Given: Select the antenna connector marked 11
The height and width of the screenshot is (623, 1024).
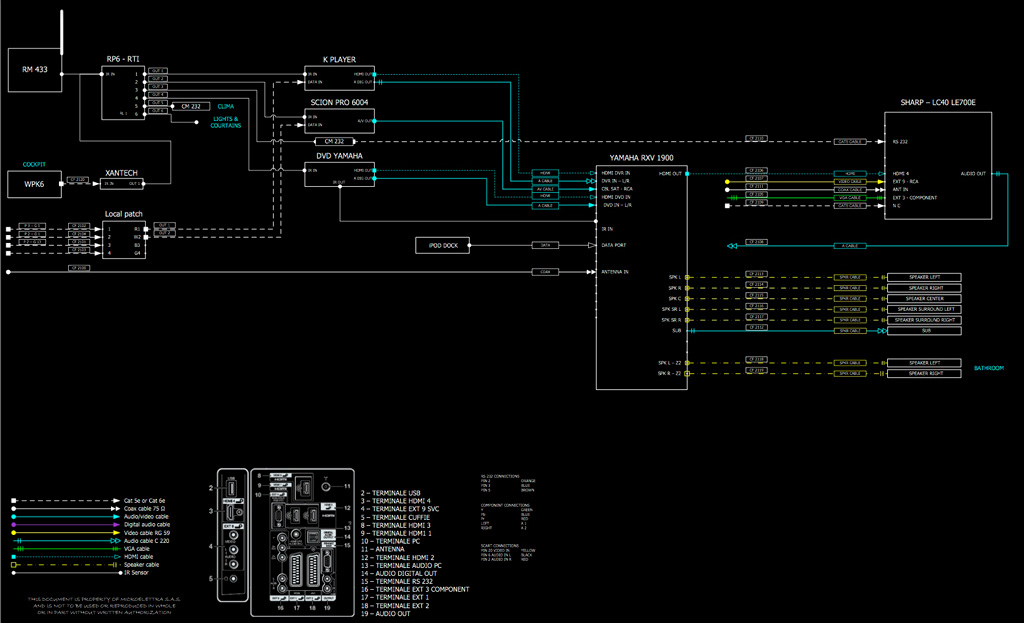Looking at the screenshot, I should coord(326,487).
